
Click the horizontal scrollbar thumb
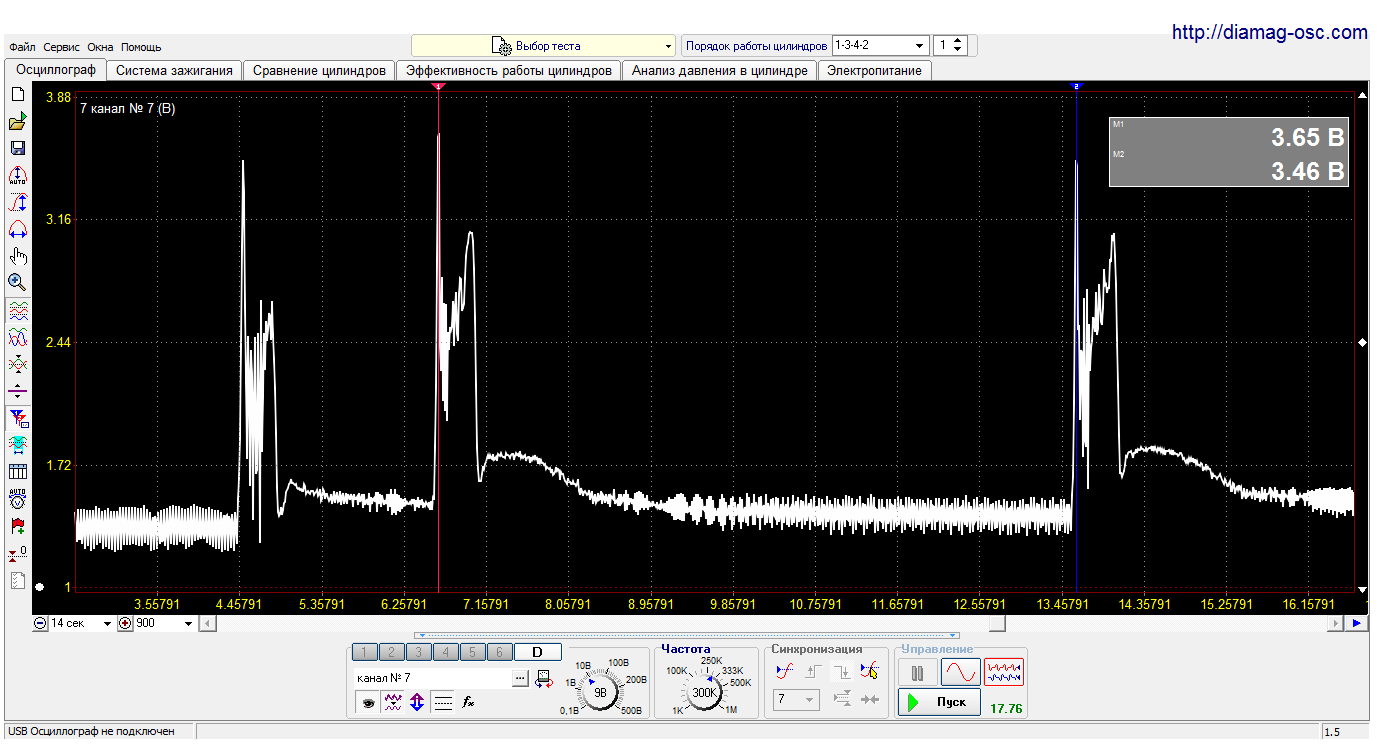(997, 623)
